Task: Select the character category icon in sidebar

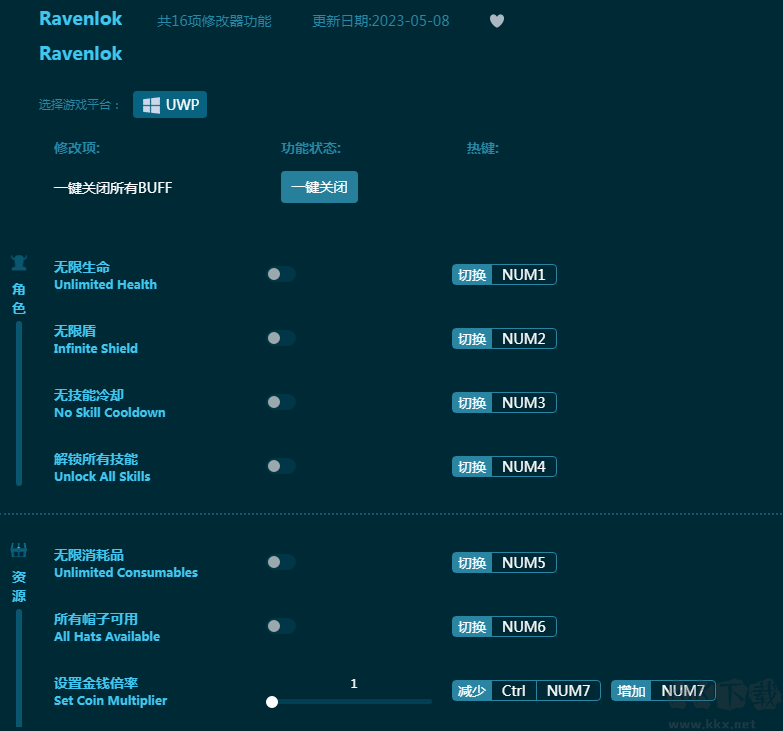Action: 19,263
